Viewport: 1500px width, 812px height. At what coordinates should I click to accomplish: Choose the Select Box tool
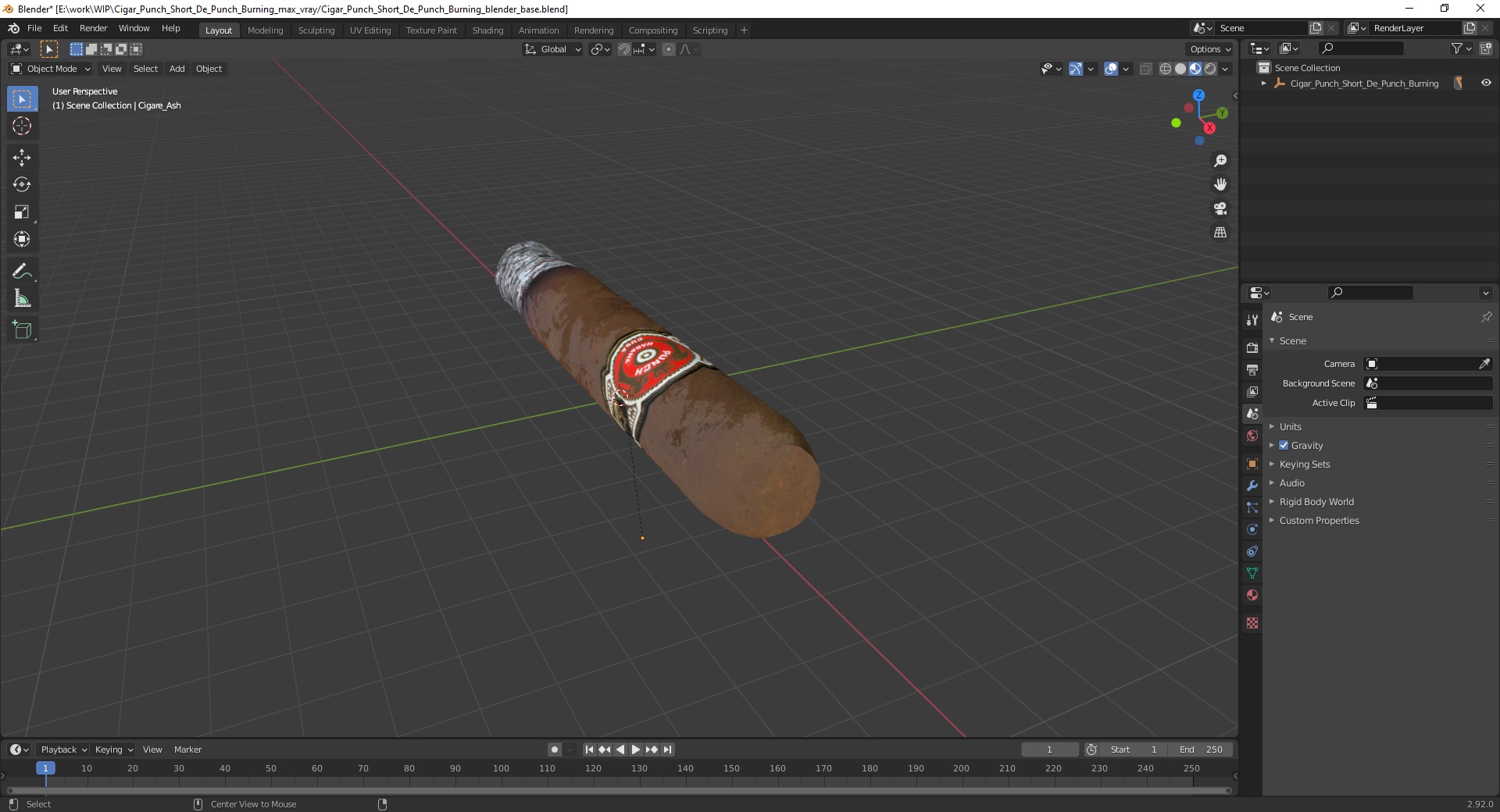(x=22, y=99)
